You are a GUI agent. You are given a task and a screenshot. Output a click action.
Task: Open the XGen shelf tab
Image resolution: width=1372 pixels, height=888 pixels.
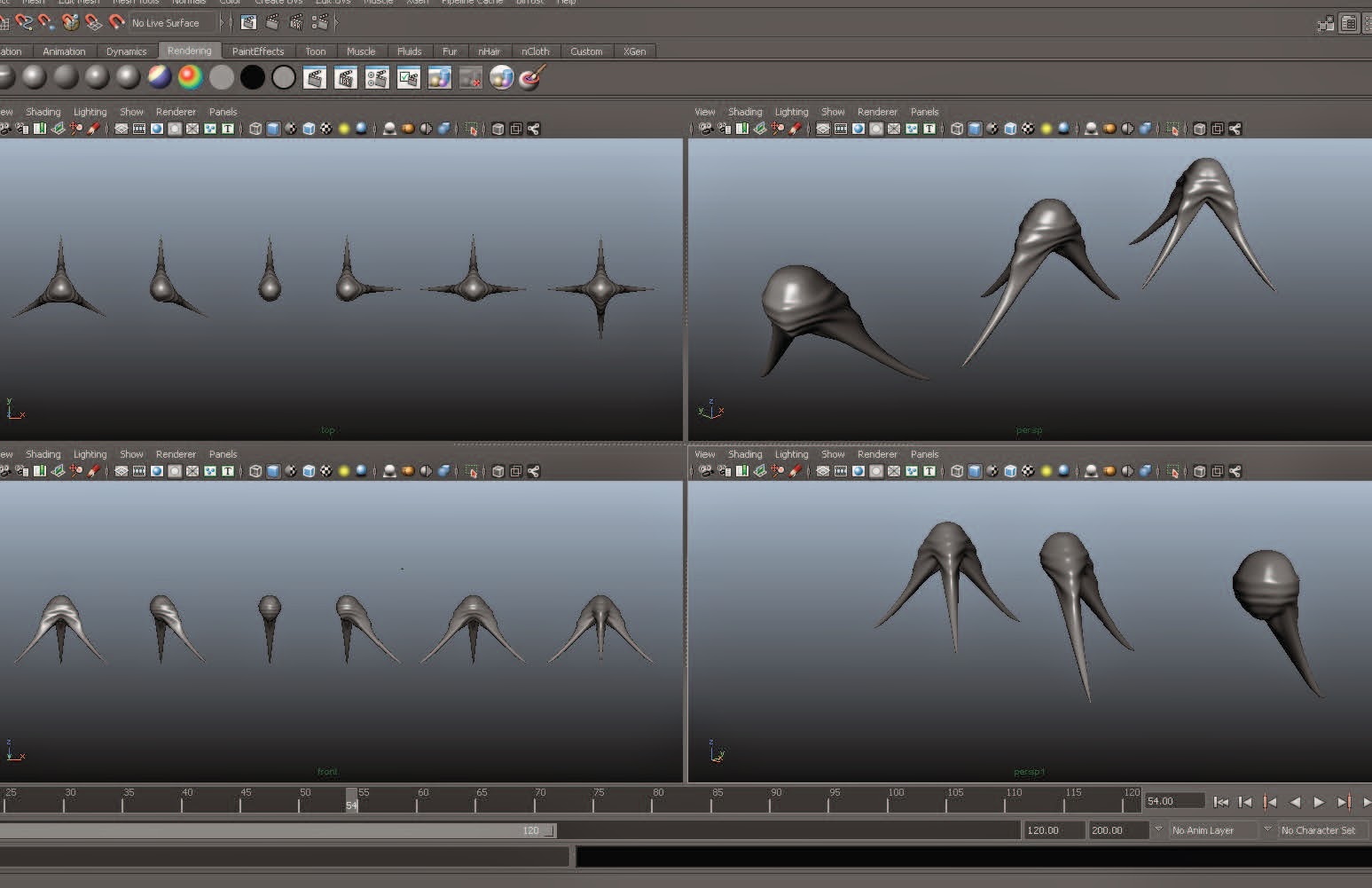634,51
